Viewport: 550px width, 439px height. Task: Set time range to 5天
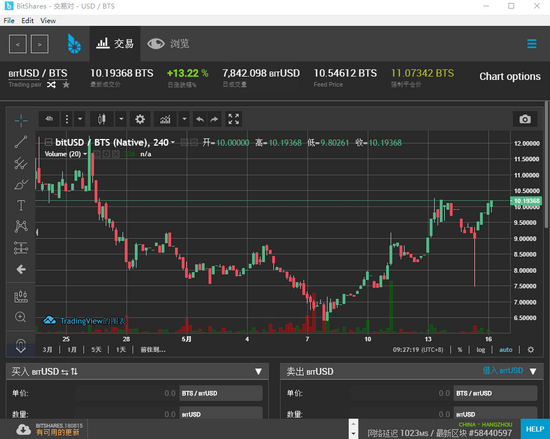[x=96, y=350]
